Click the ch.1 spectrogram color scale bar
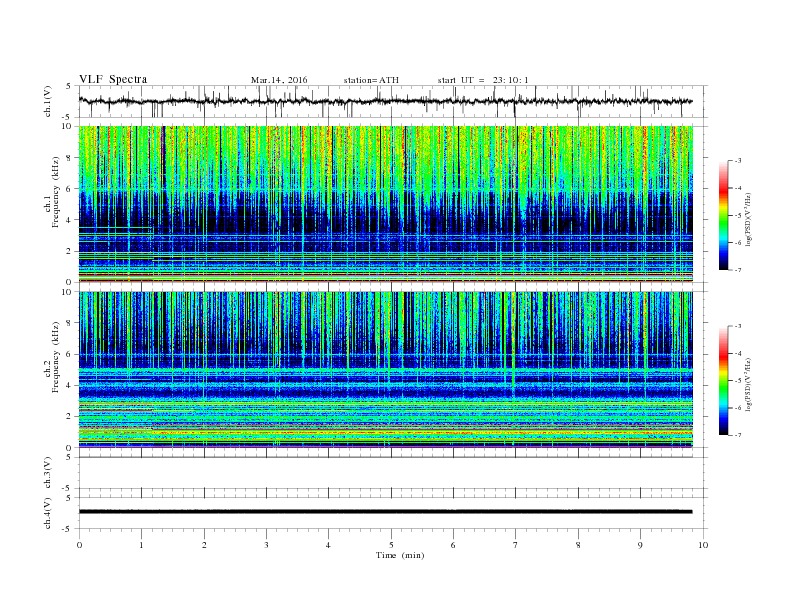Image resolution: width=792 pixels, height=612 pixels. coord(723,215)
